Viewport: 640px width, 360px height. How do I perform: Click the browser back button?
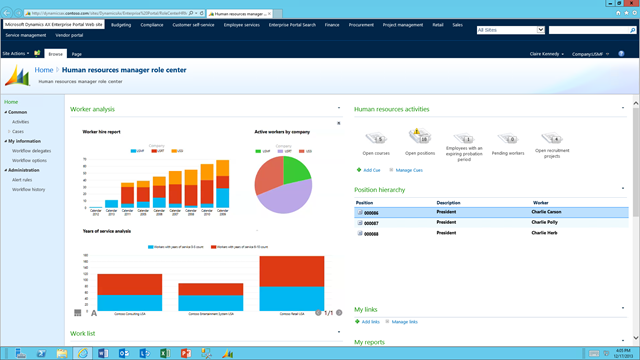7,13
